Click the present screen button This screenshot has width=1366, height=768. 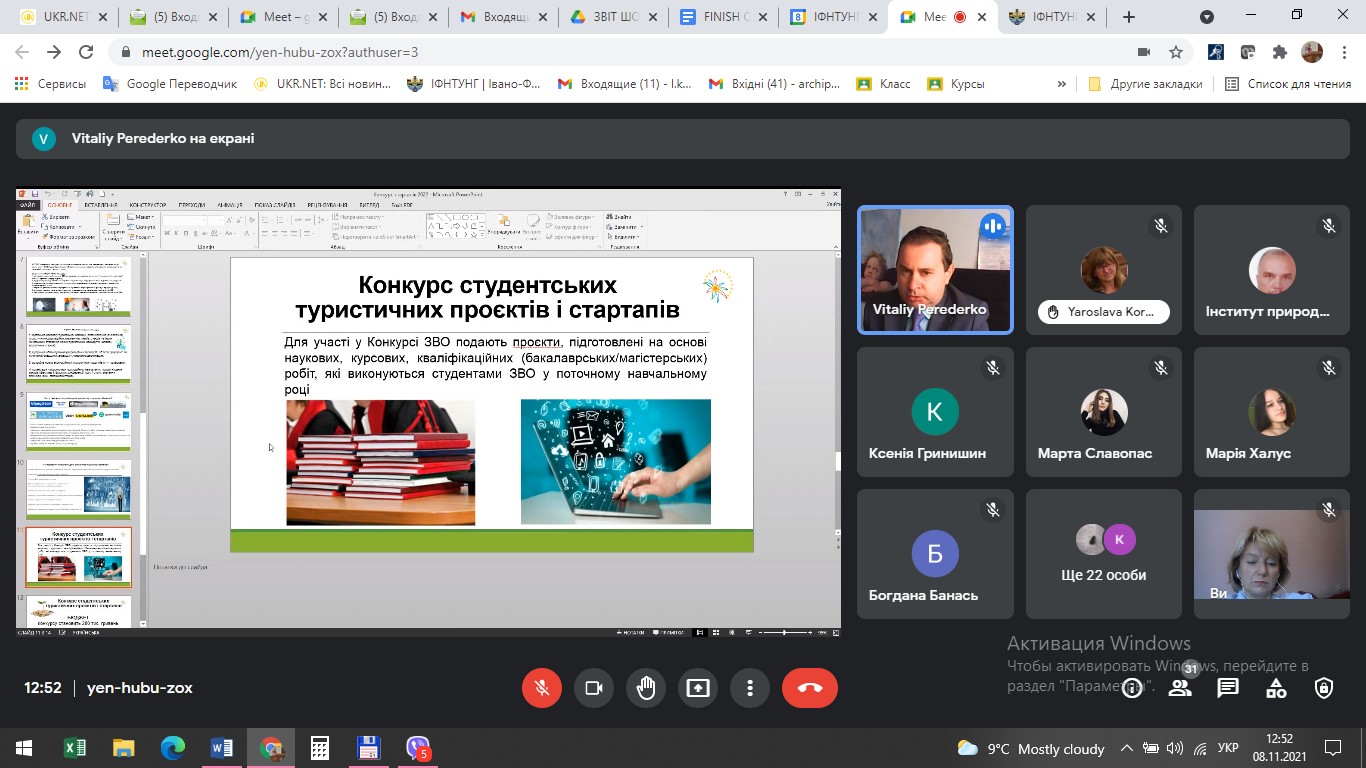(x=698, y=688)
